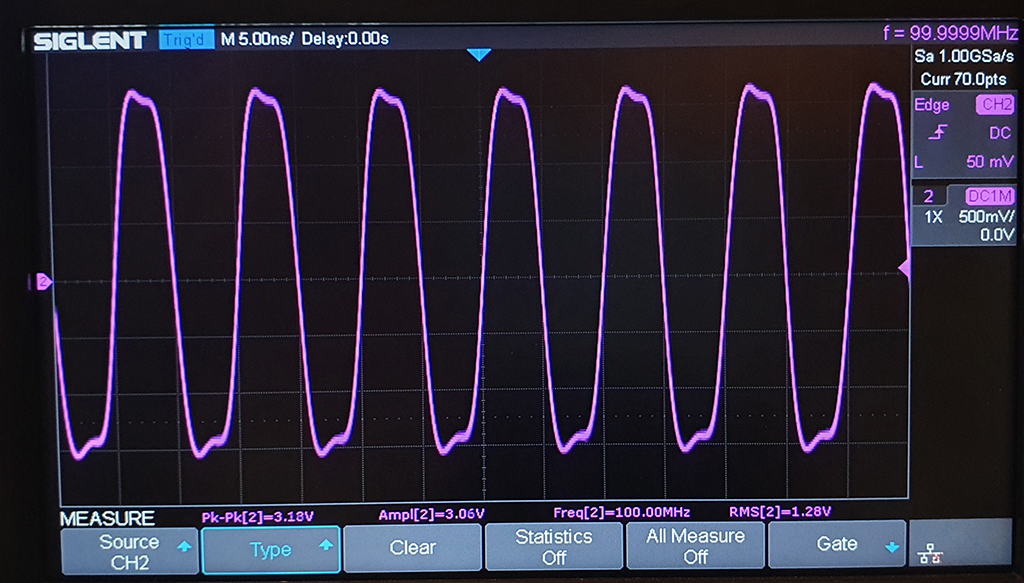Click the blue trigger position marker
1024x583 pixels.
479,55
